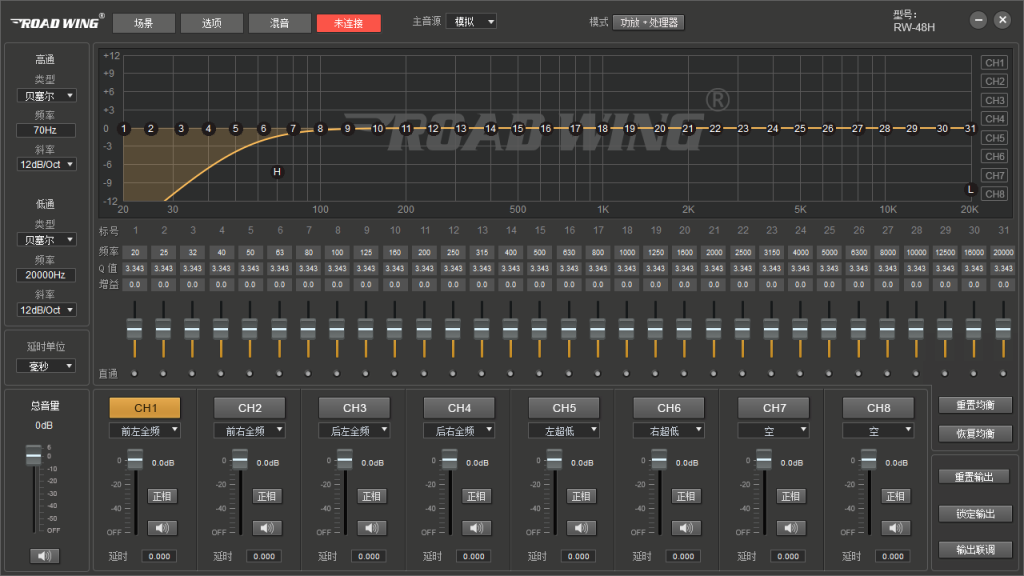Screen dimensions: 1024x576
Task: Mute the CH8 output speaker icon
Action: 895,528
